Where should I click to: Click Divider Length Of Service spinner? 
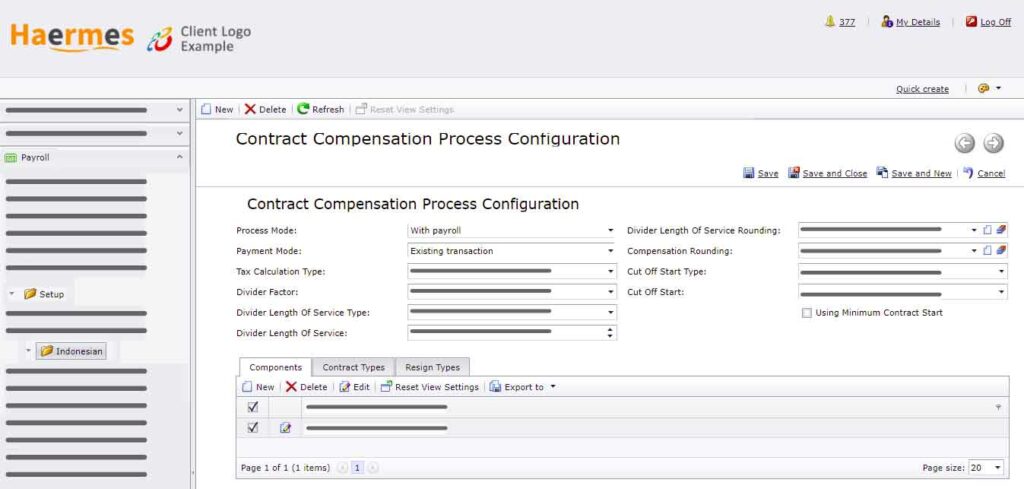(611, 333)
